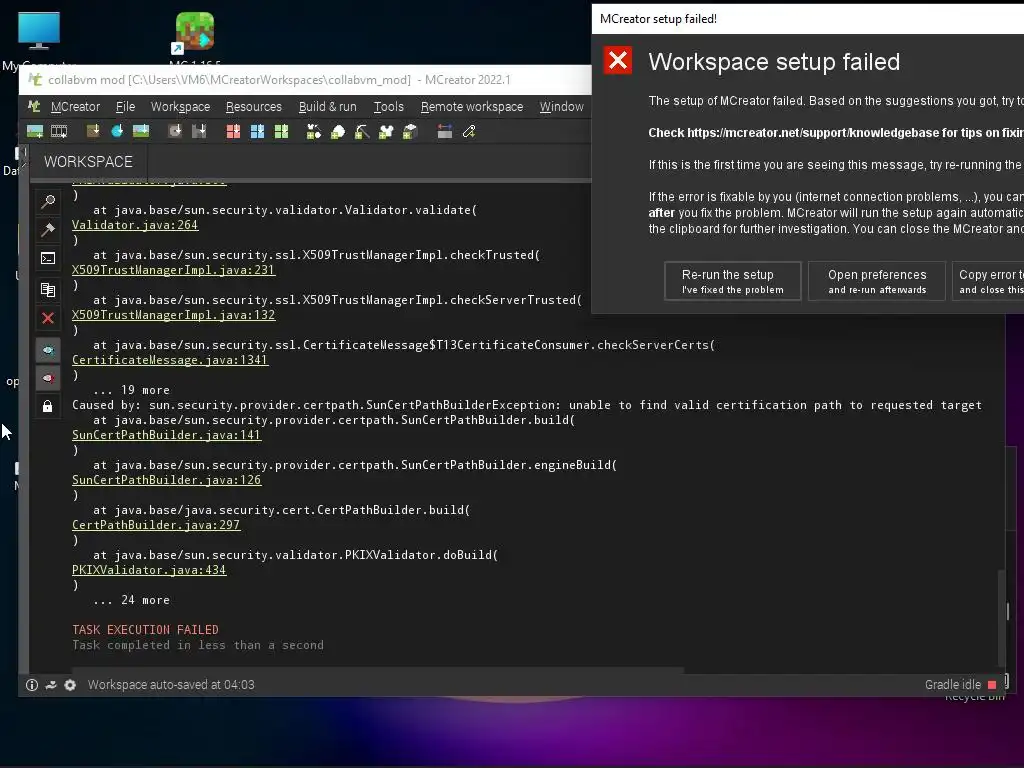Click the Open preferences button in the dialog
The image size is (1024, 768).
click(876, 281)
